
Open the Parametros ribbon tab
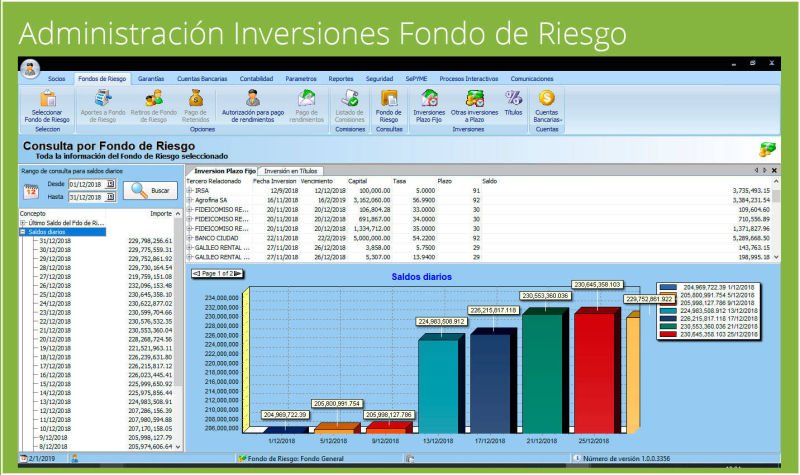click(x=301, y=79)
